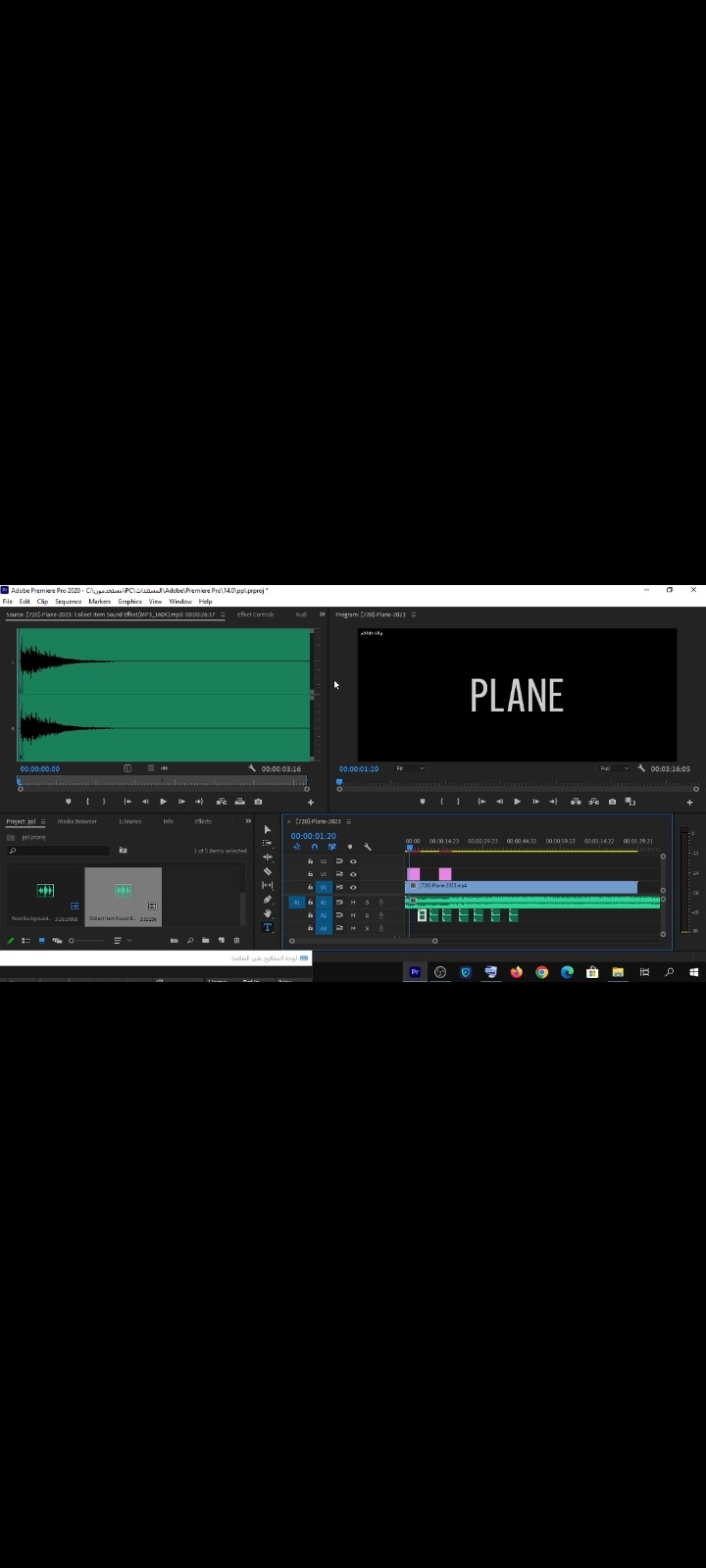Open Fit zoom level dropdown
Viewport: 706px width, 1568px height.
click(410, 768)
